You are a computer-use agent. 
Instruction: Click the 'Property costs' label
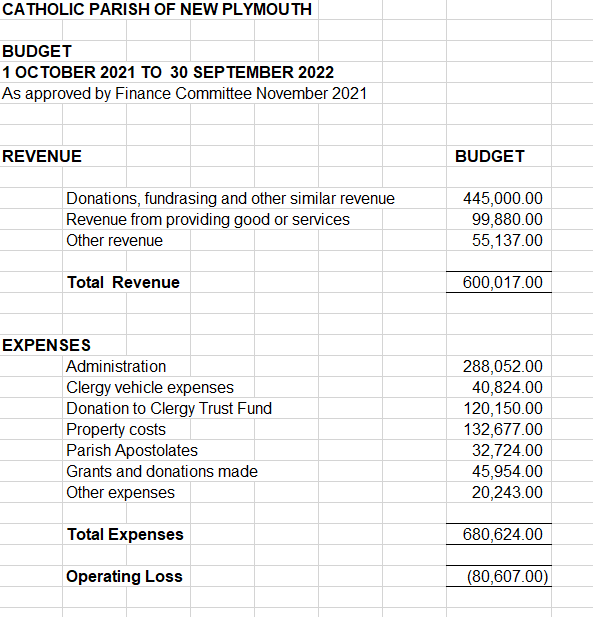[x=116, y=430]
